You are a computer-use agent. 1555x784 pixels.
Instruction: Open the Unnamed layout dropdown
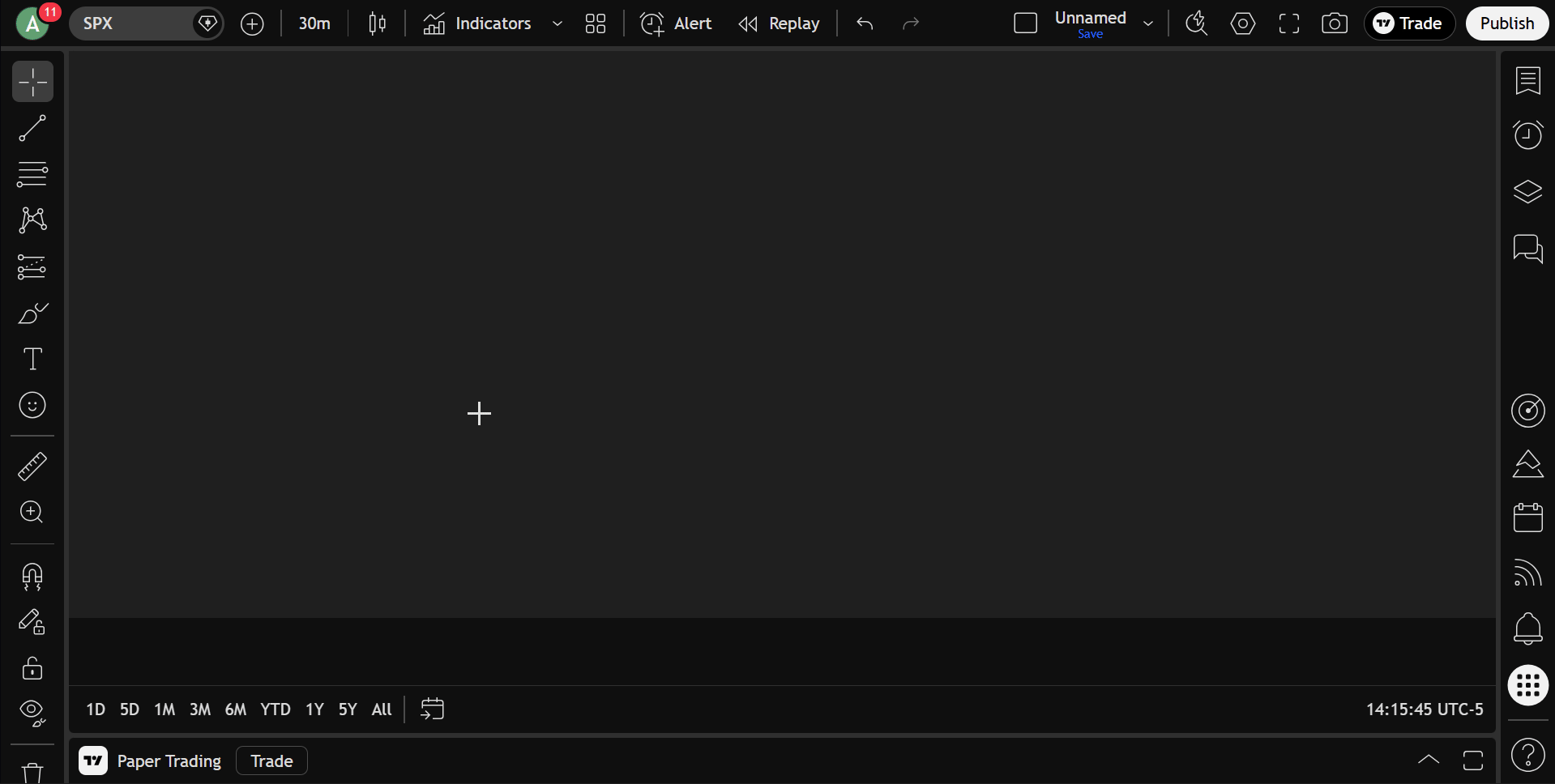[x=1148, y=23]
